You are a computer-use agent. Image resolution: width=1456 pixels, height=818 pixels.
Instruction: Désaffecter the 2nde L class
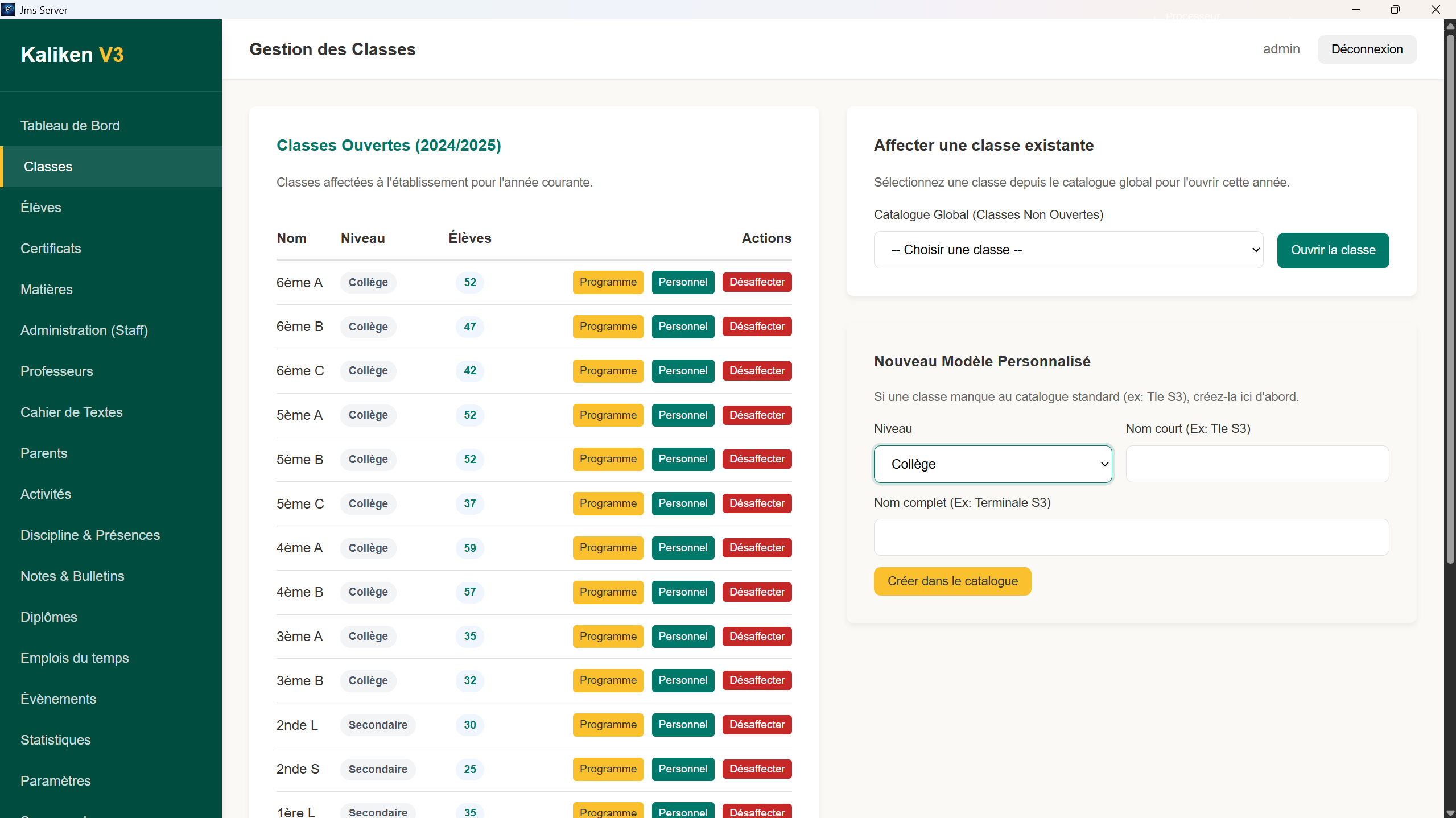[756, 724]
